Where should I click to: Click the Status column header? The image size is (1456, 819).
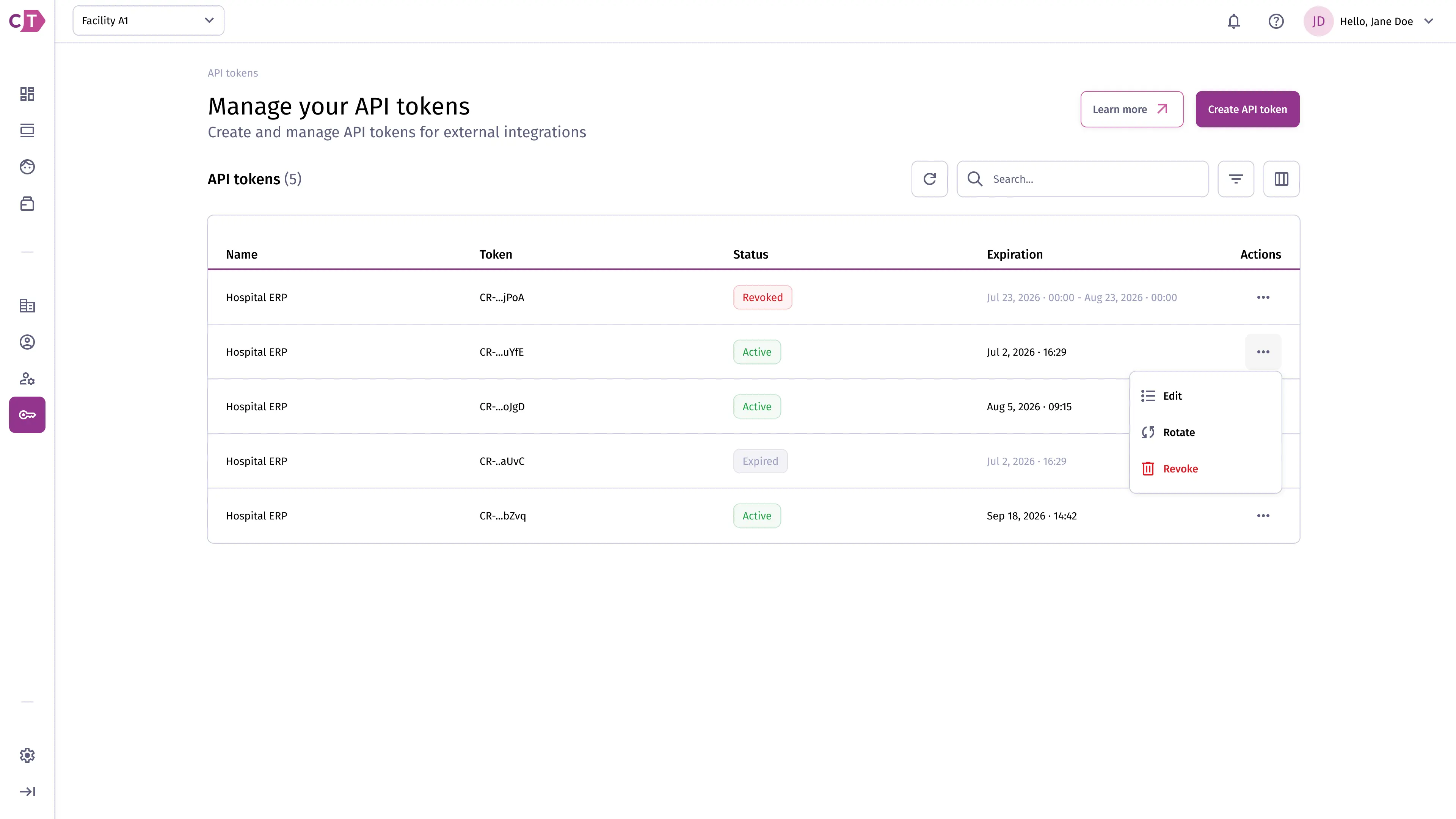point(751,254)
